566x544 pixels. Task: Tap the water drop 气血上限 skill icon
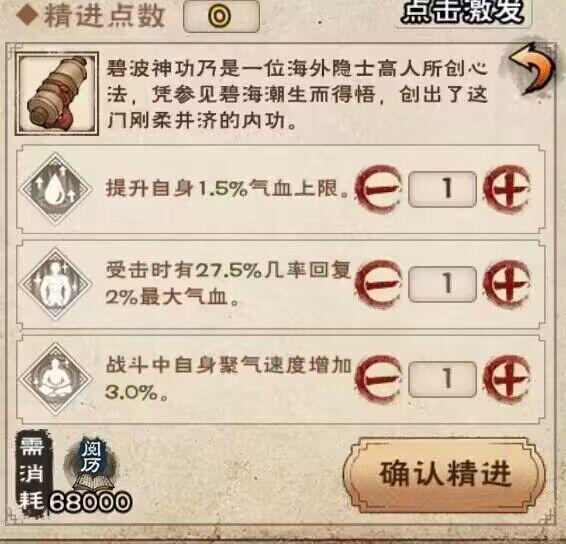pos(56,189)
